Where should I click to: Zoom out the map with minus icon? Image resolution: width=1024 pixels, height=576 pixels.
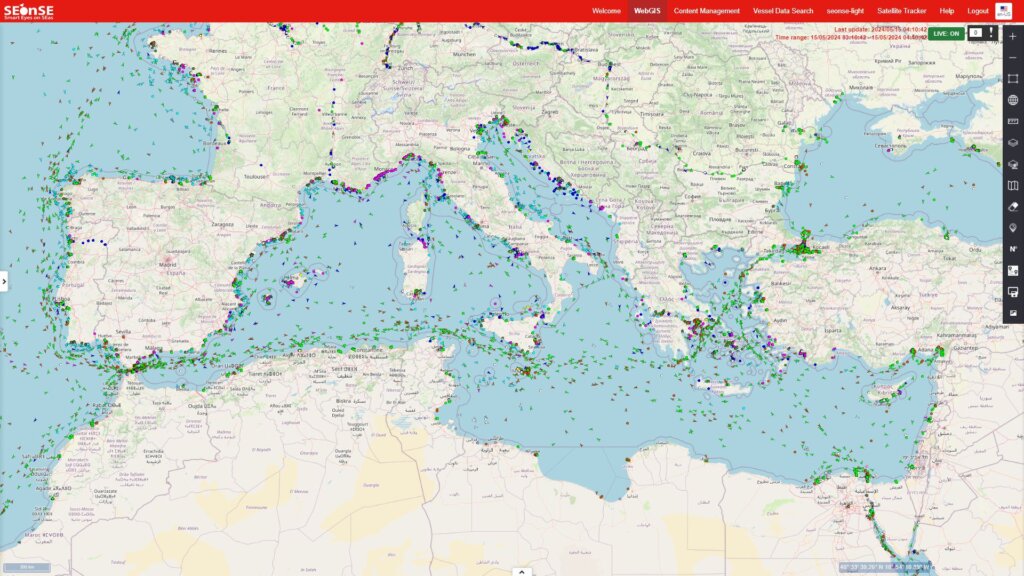point(1013,57)
